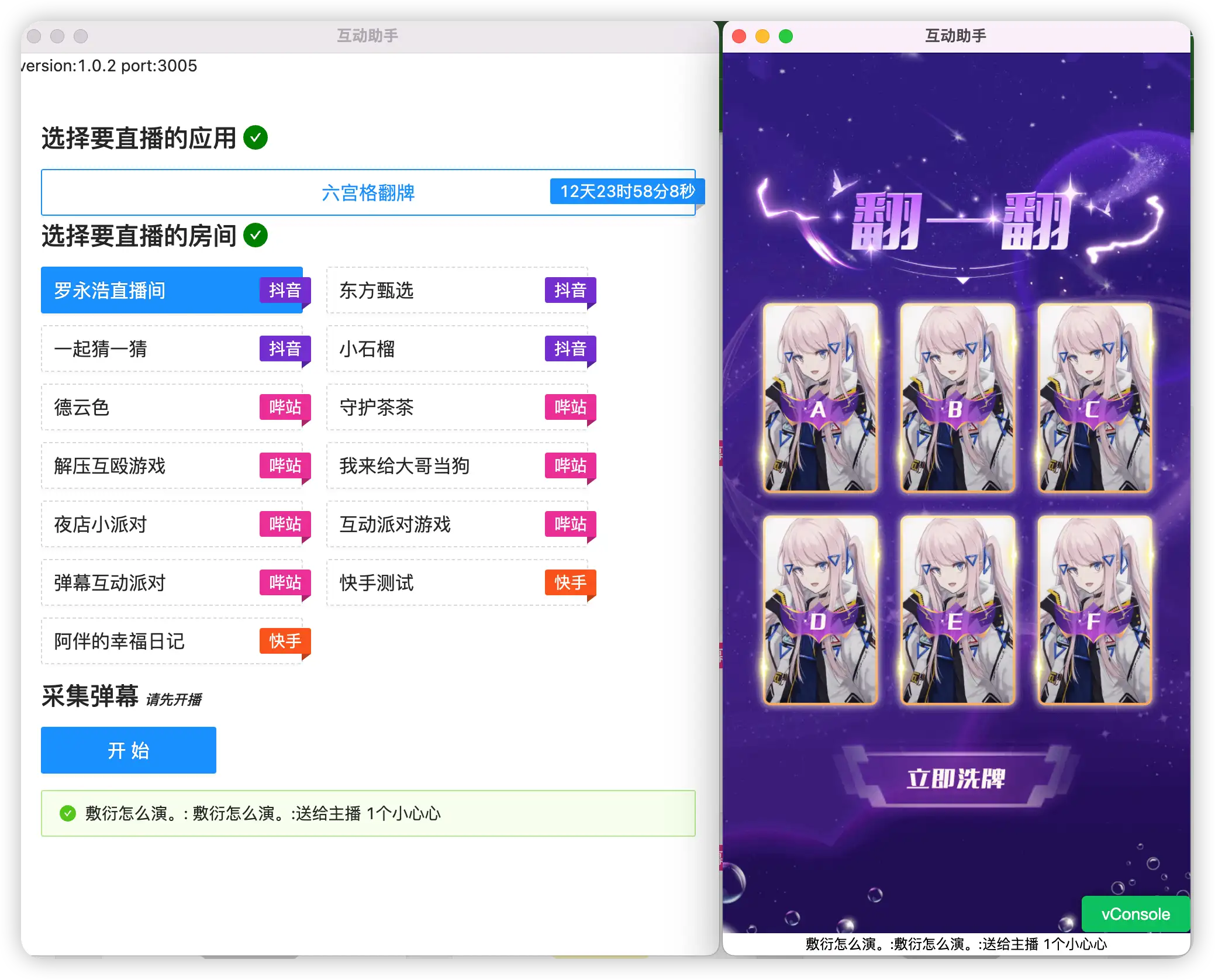Click the 采集弹幕 heading
The image size is (1215, 980).
pyautogui.click(x=90, y=696)
